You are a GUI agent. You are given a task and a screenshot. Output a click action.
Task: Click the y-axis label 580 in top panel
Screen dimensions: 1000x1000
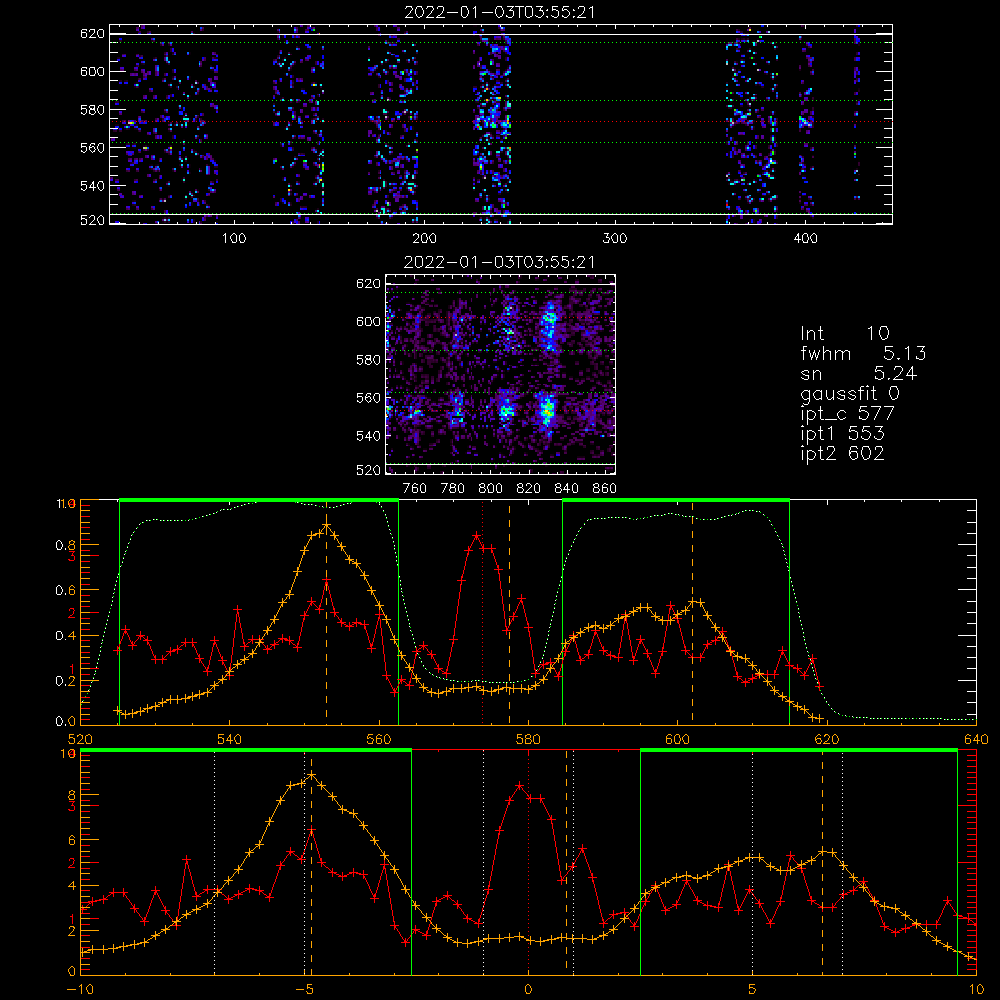tap(92, 110)
